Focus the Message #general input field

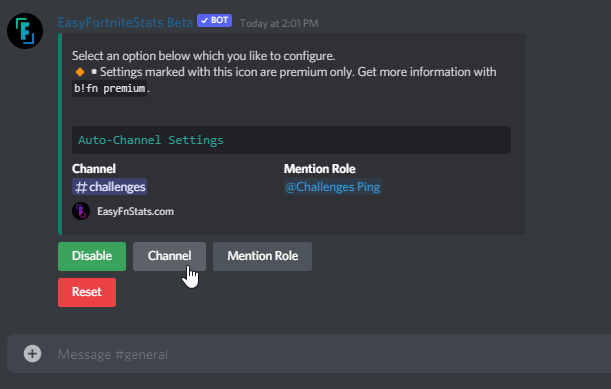click(x=327, y=354)
